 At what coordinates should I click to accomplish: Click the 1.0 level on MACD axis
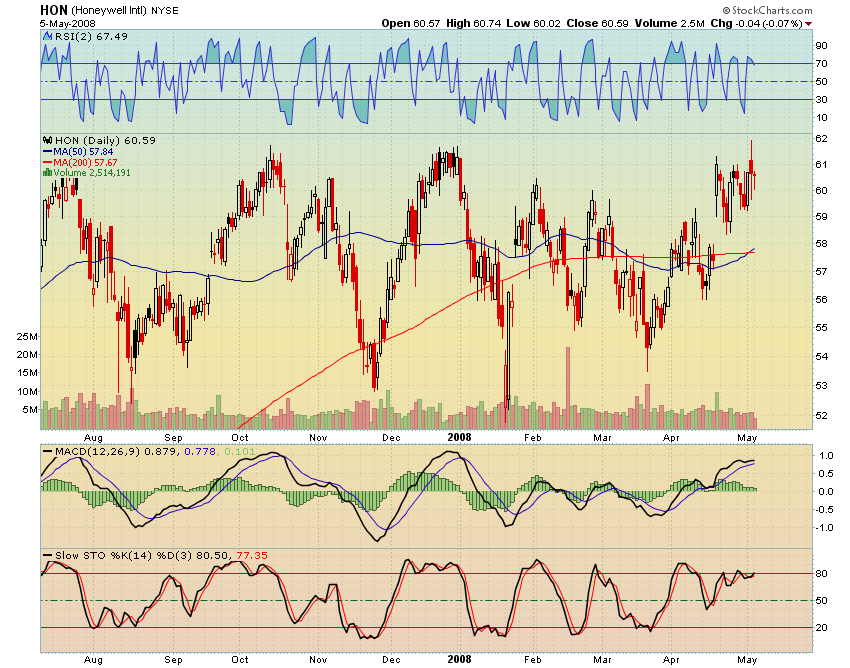click(x=826, y=455)
